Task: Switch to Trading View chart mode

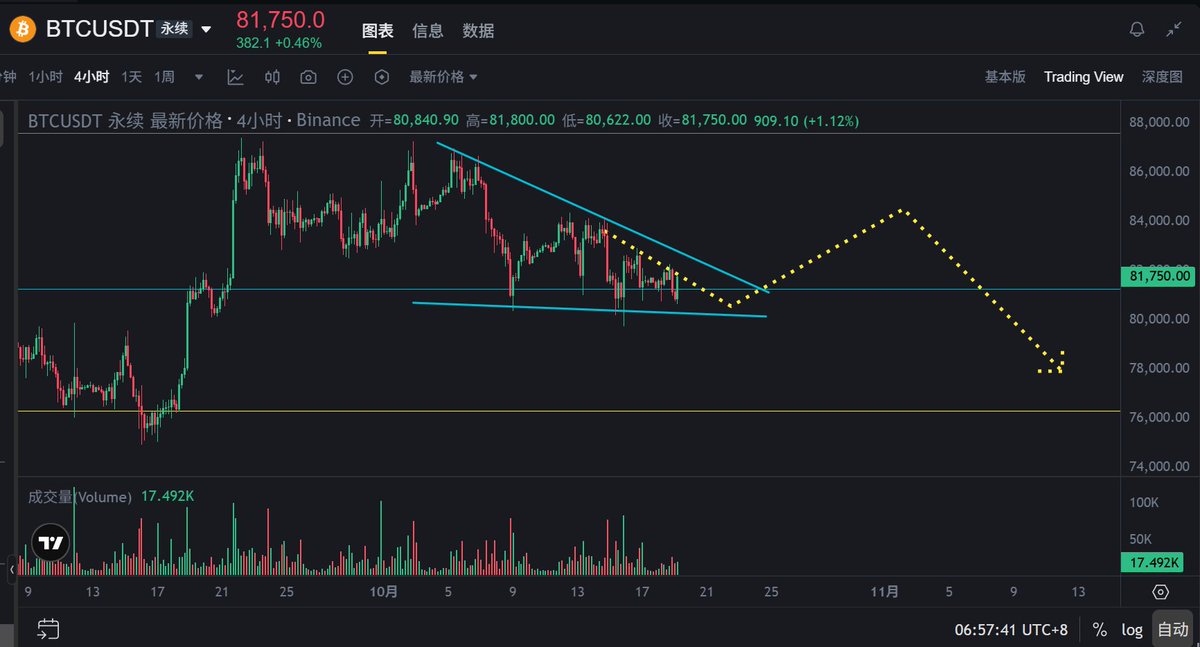Action: tap(1084, 77)
